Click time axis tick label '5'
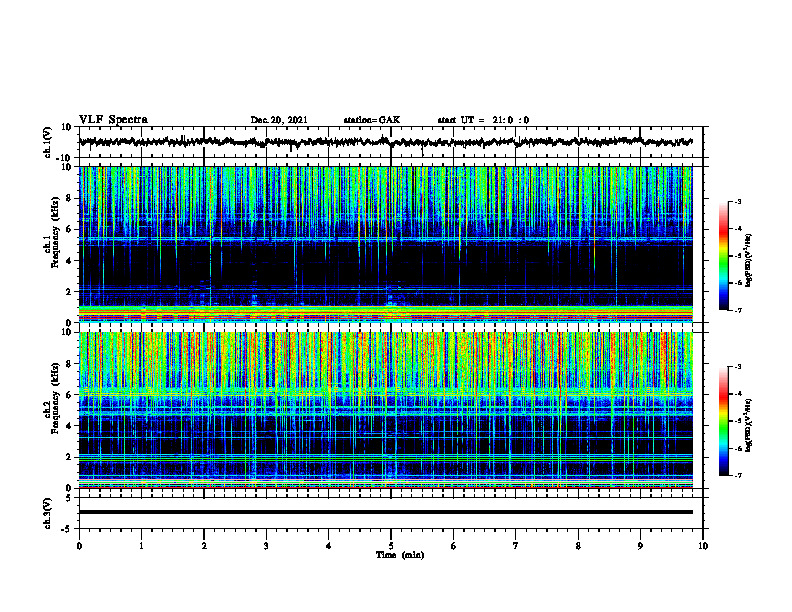792x612 pixels. click(391, 546)
